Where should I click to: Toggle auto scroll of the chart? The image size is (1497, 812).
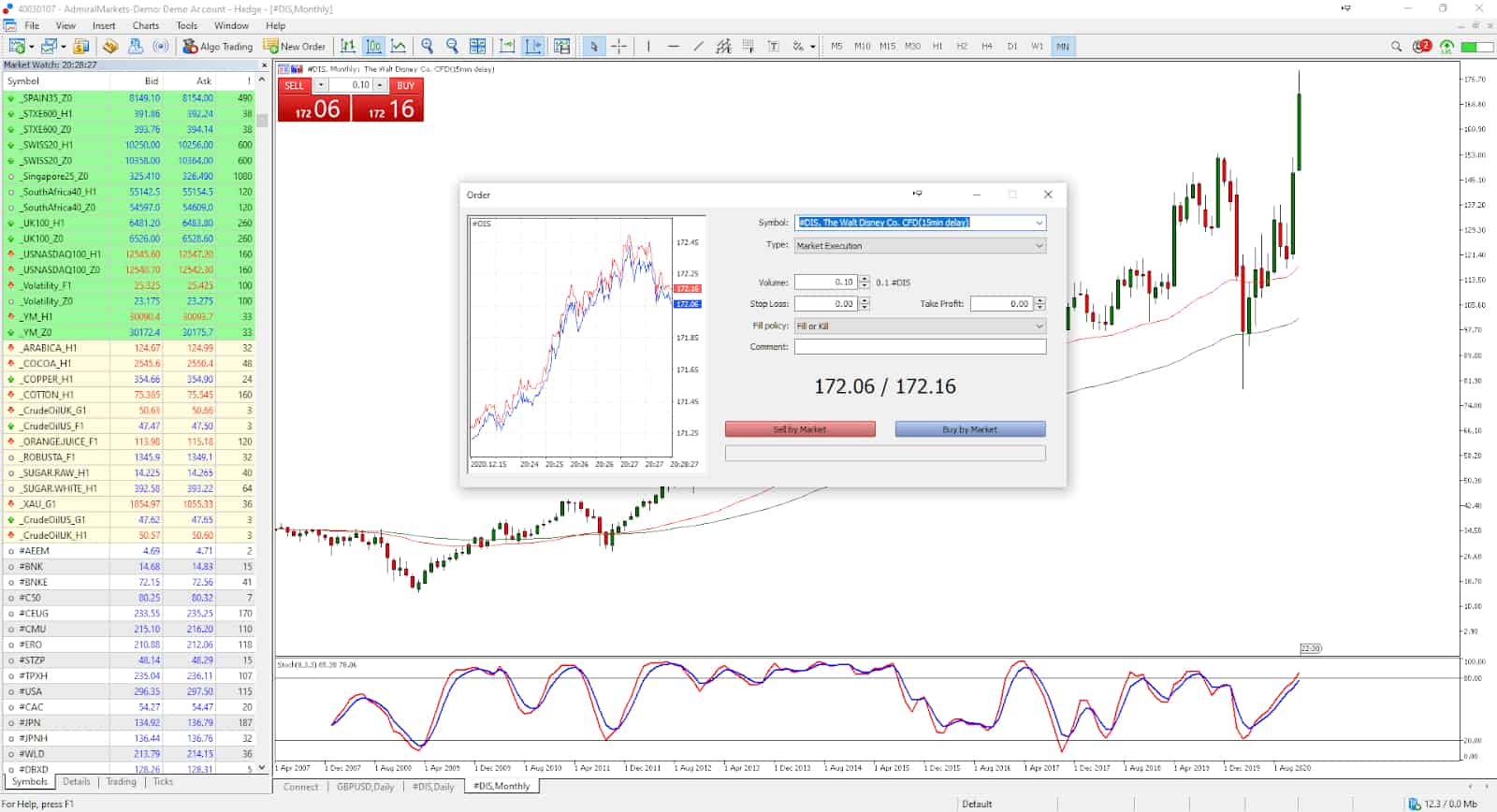[507, 46]
